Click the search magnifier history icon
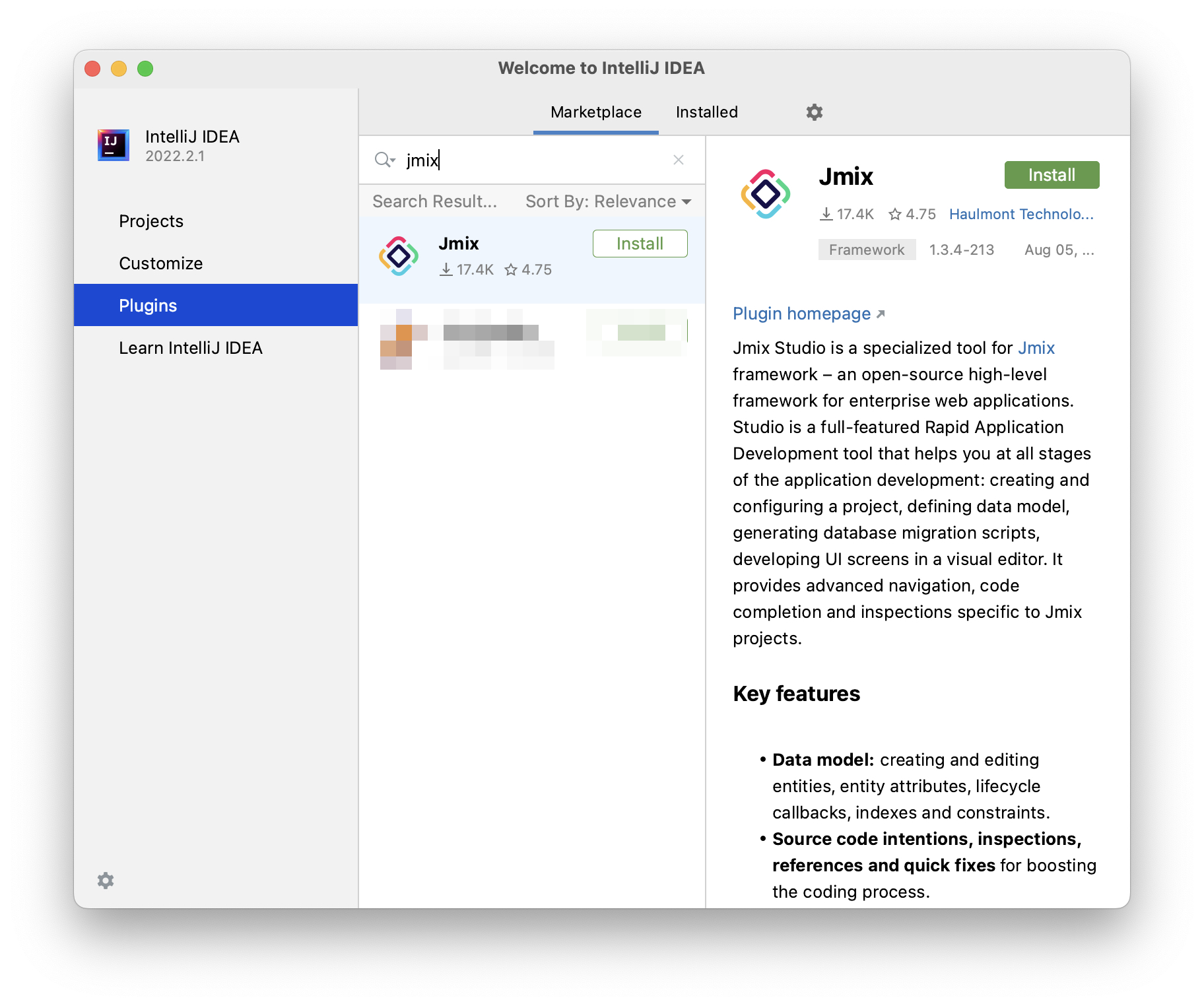 [x=384, y=160]
